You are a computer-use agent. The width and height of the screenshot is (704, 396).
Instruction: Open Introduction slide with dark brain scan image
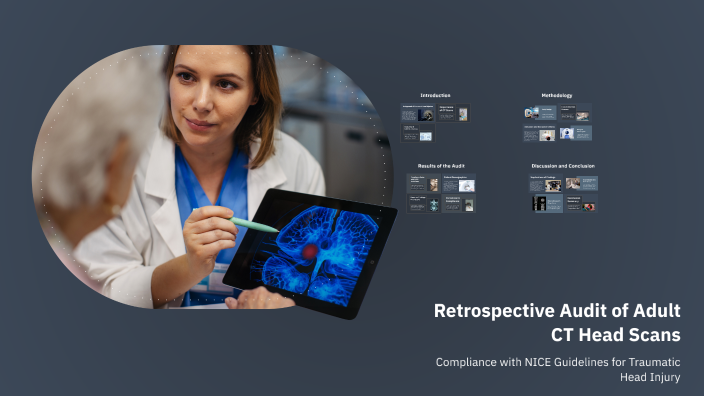coord(418,113)
